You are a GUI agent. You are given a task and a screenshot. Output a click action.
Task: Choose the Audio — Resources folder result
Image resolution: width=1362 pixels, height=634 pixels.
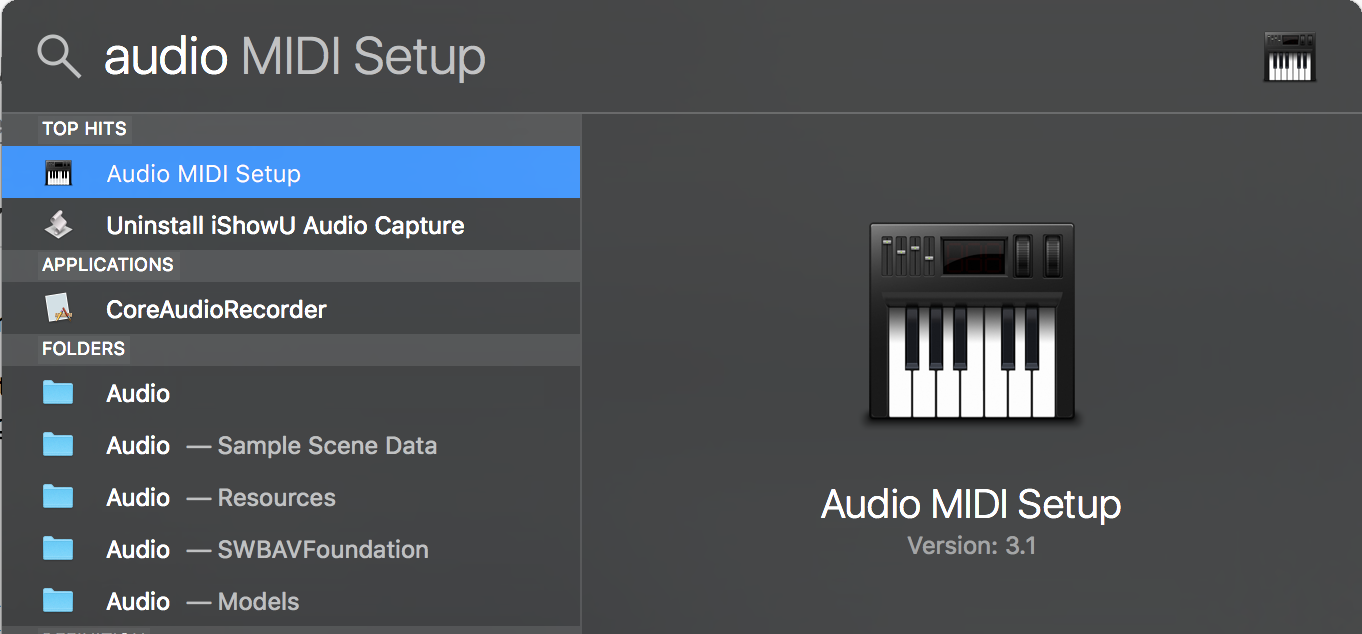pos(220,498)
